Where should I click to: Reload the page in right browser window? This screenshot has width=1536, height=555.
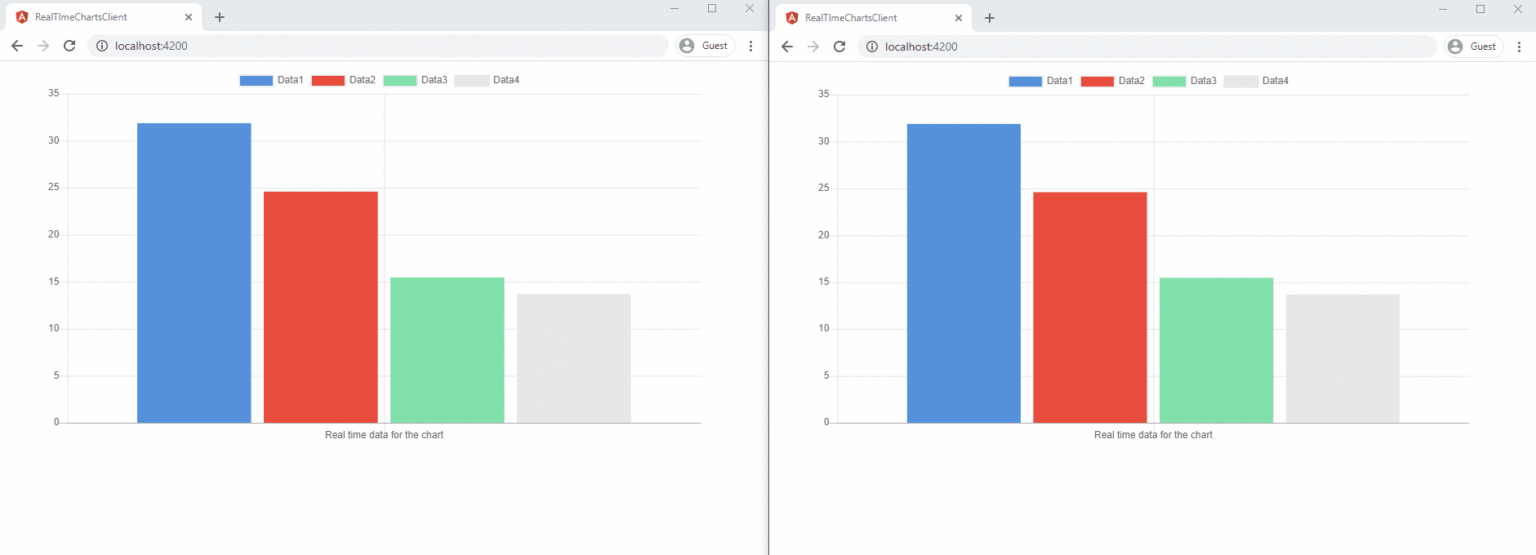coord(839,46)
